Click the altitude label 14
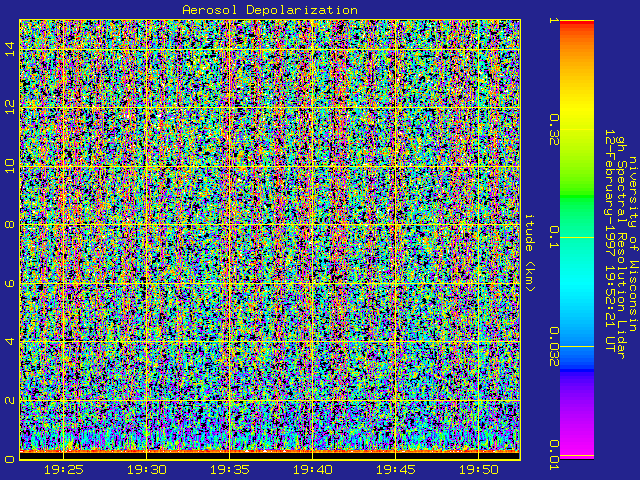640x480 pixels. [x=9, y=49]
